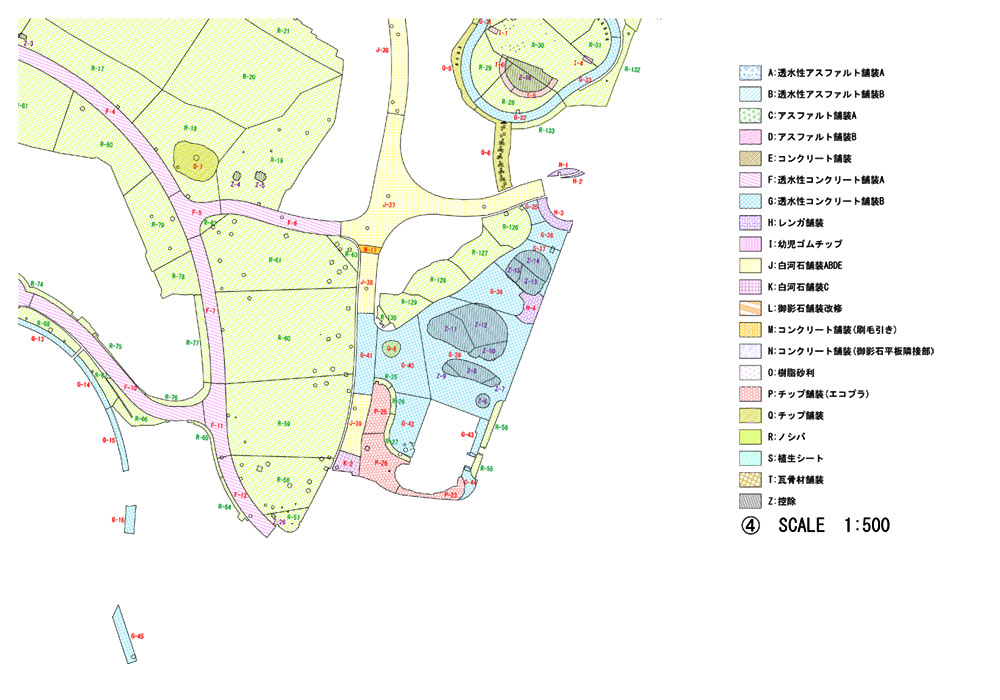Click the P-26 pink chip paving area
1000x700 pixels.
pyautogui.click(x=381, y=464)
